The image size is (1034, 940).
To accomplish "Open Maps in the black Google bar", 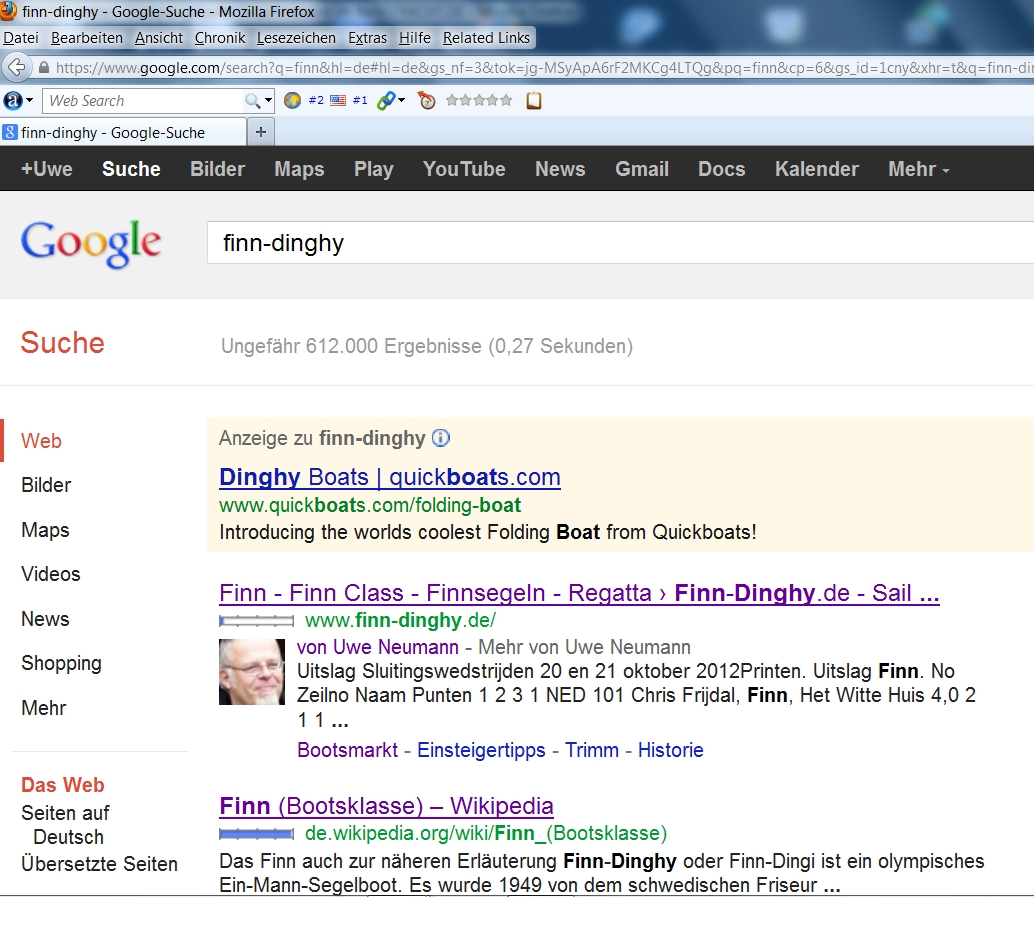I will 299,169.
